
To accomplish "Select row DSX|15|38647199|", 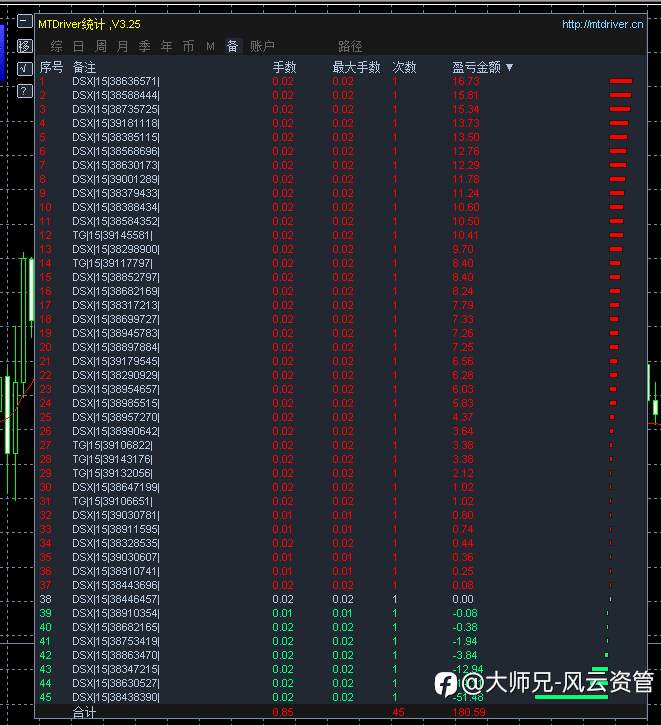I will coord(341,487).
